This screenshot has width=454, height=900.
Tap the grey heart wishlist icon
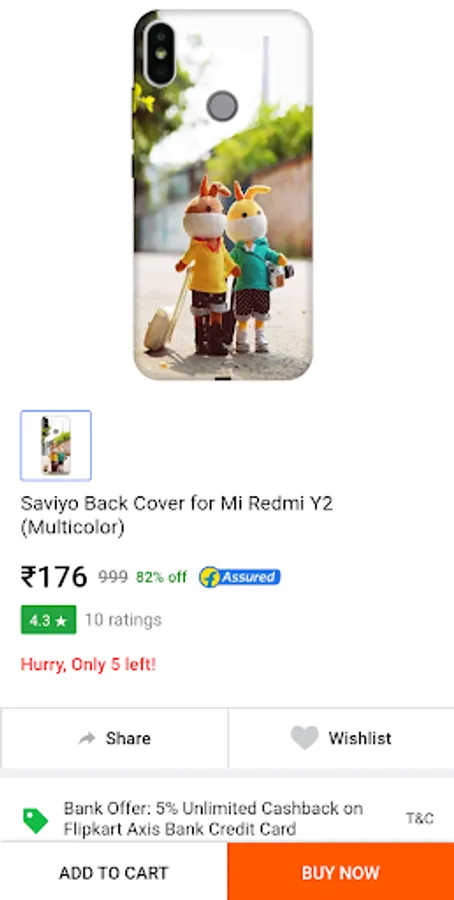pos(304,738)
